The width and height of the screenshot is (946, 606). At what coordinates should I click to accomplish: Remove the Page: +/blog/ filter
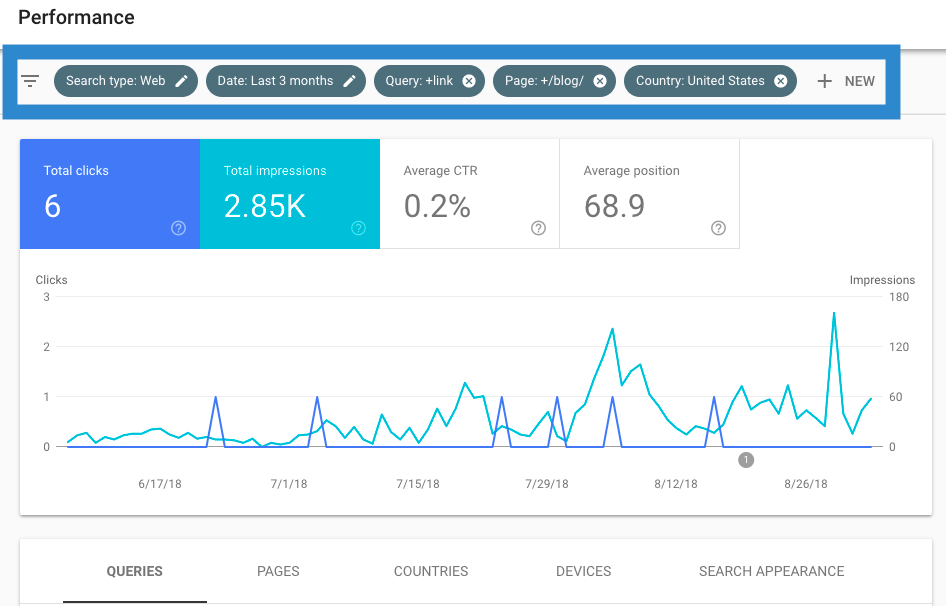click(x=599, y=81)
